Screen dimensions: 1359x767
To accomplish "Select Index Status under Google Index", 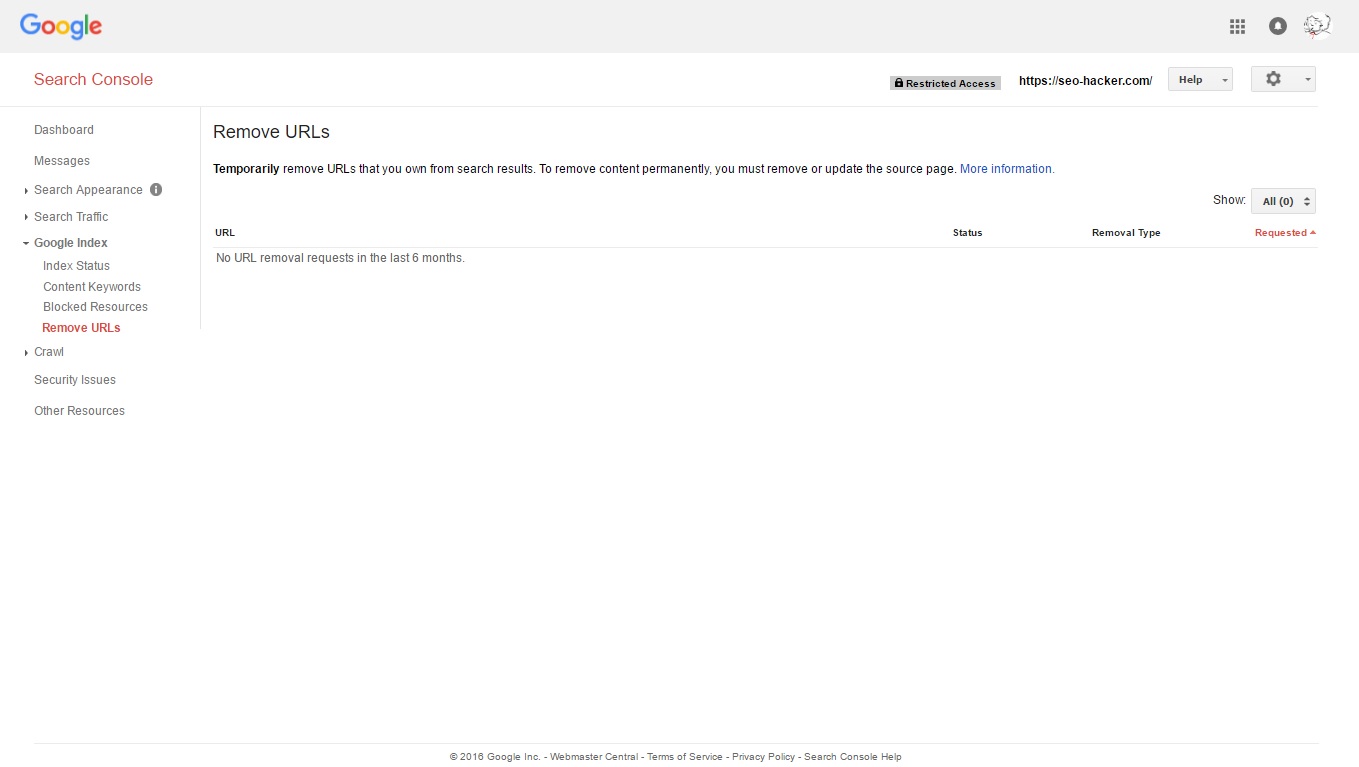I will [76, 266].
